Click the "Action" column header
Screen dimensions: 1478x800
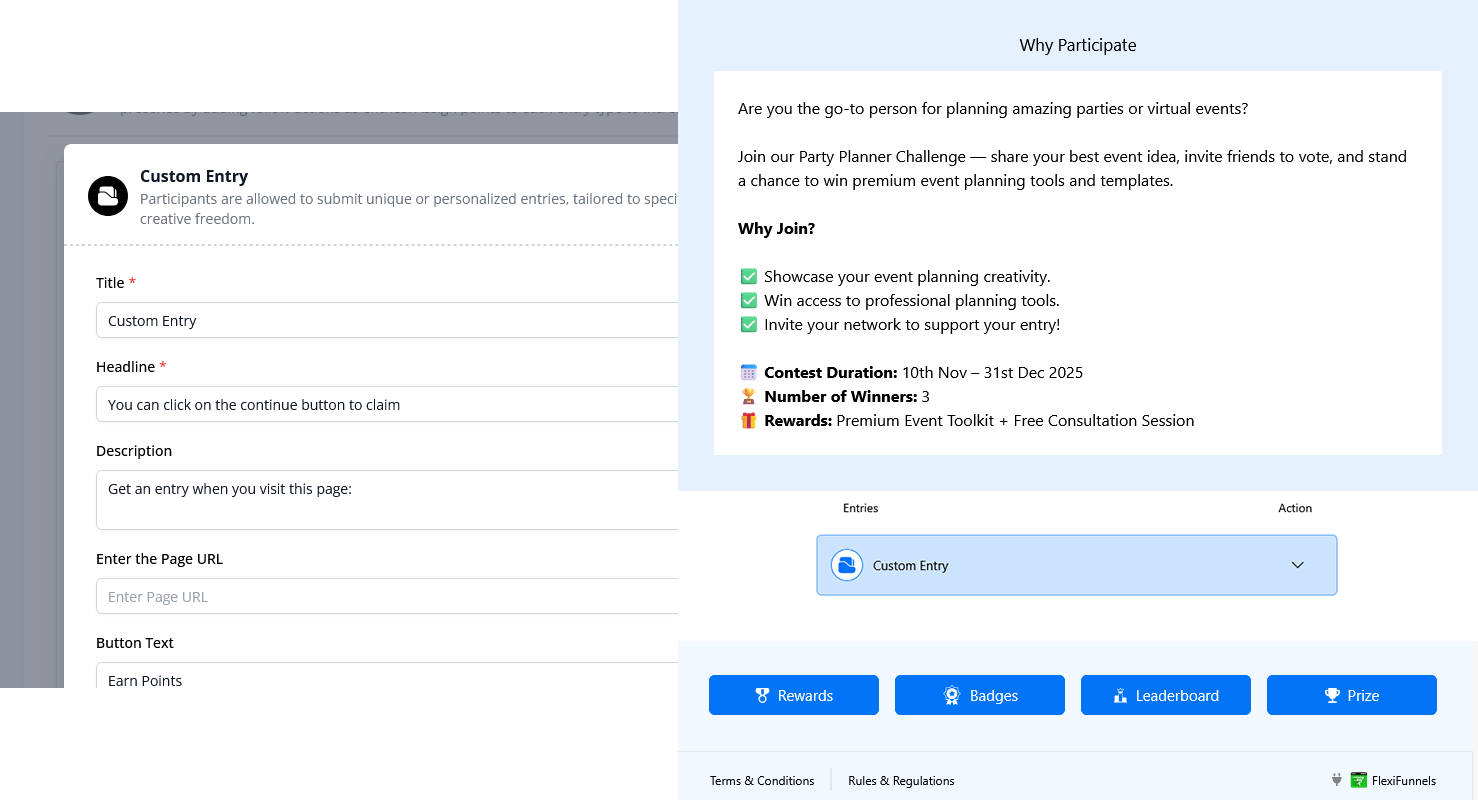click(x=1295, y=508)
